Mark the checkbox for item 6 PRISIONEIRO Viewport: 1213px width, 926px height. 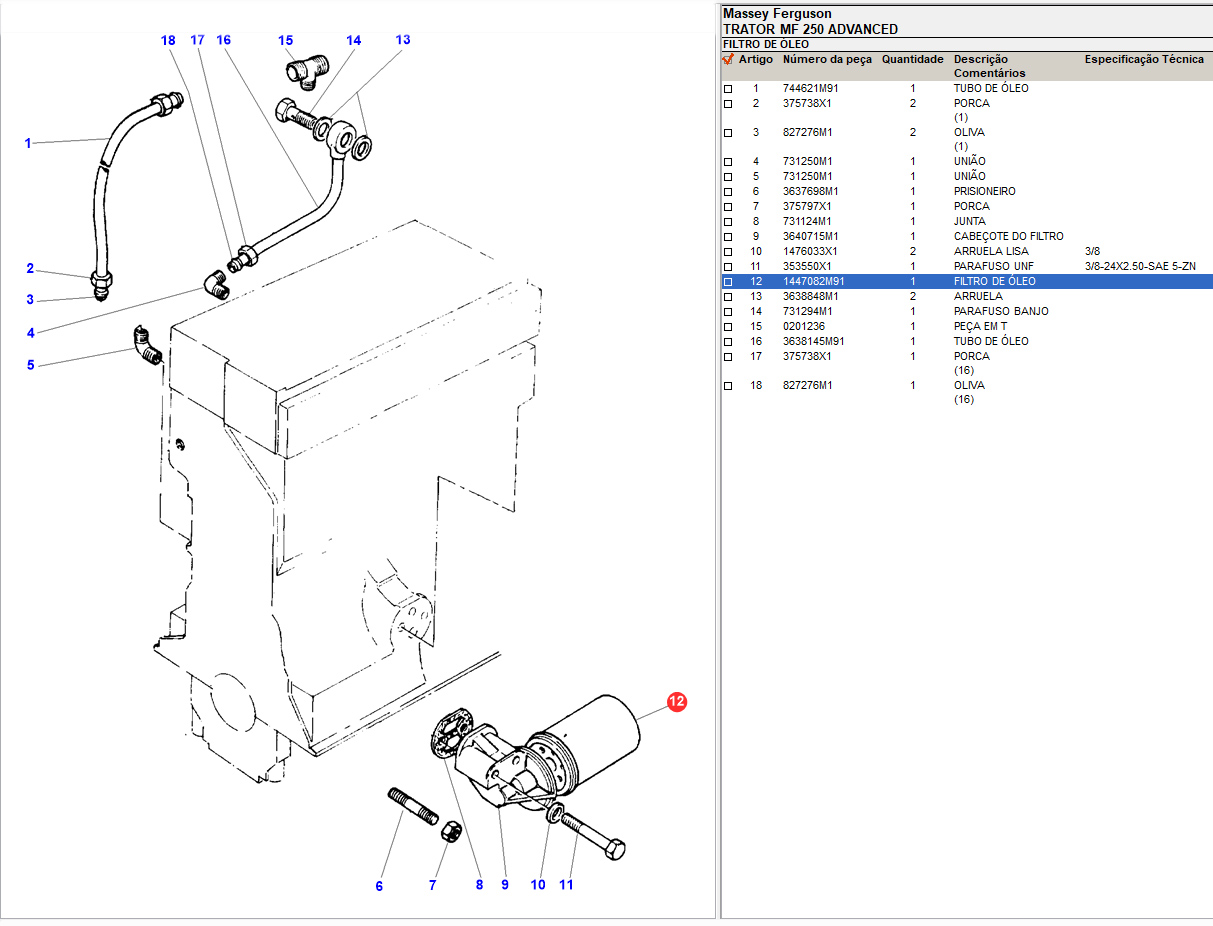click(728, 192)
